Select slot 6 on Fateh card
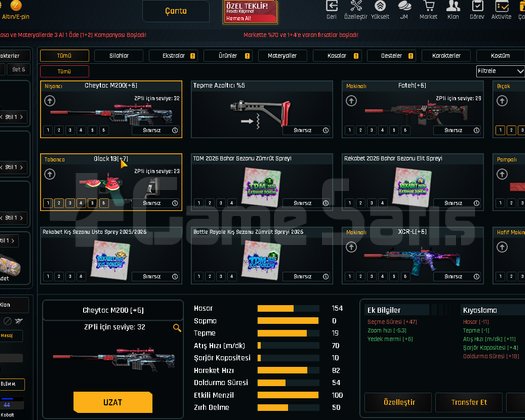The height and width of the screenshot is (420, 525). tap(405, 130)
